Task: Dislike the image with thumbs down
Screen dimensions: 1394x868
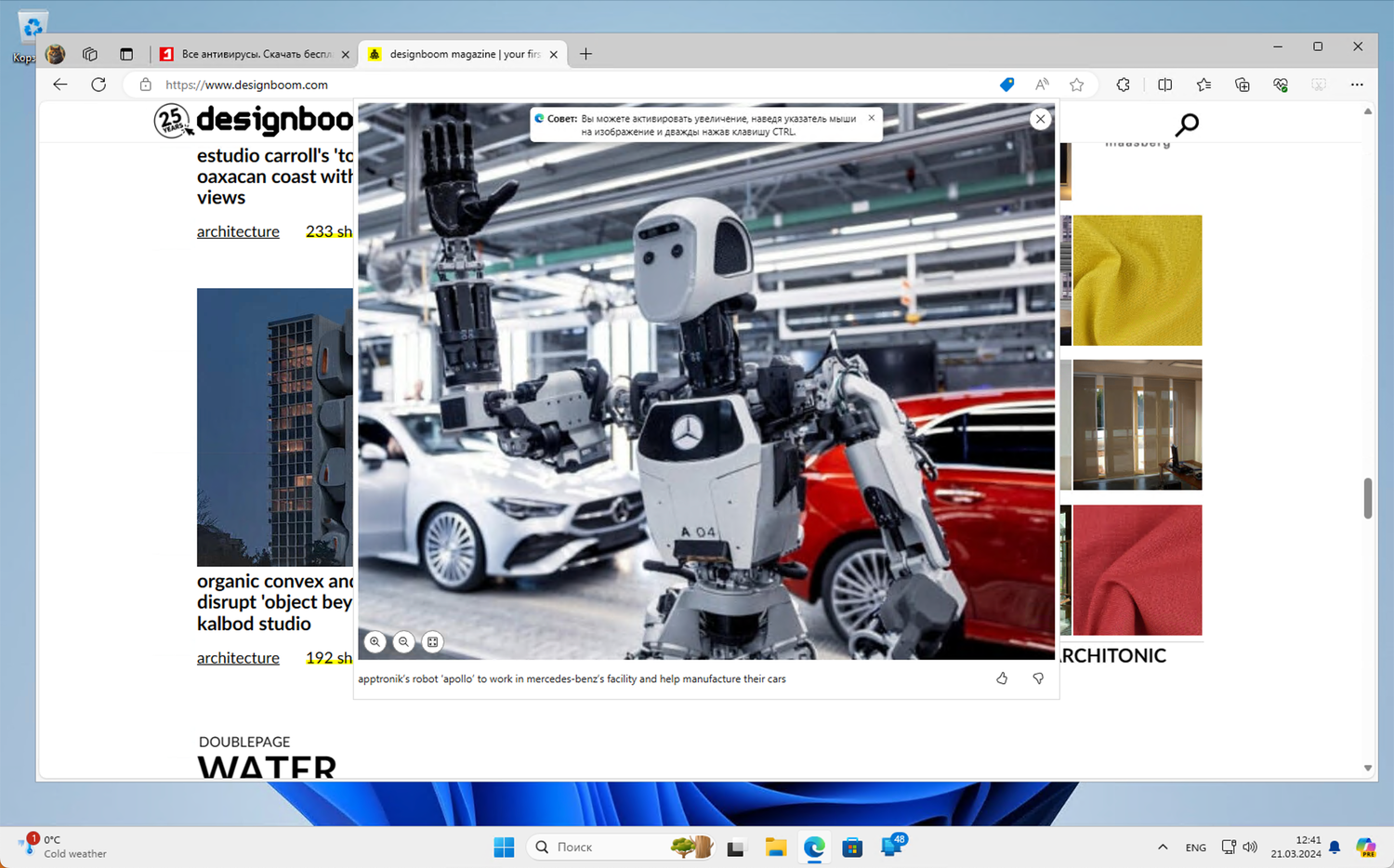Action: click(x=1038, y=678)
